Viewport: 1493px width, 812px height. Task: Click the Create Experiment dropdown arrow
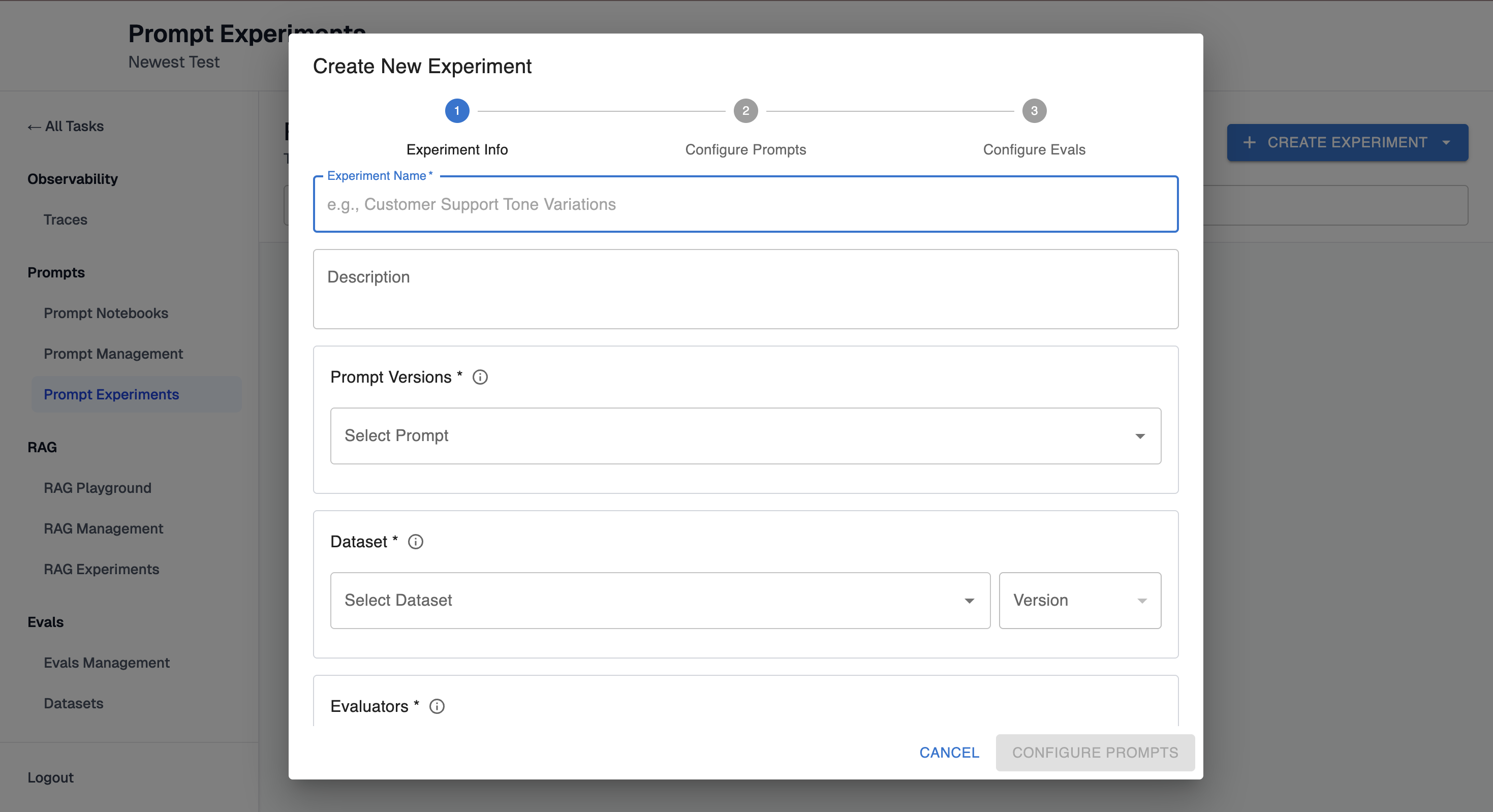[1446, 143]
